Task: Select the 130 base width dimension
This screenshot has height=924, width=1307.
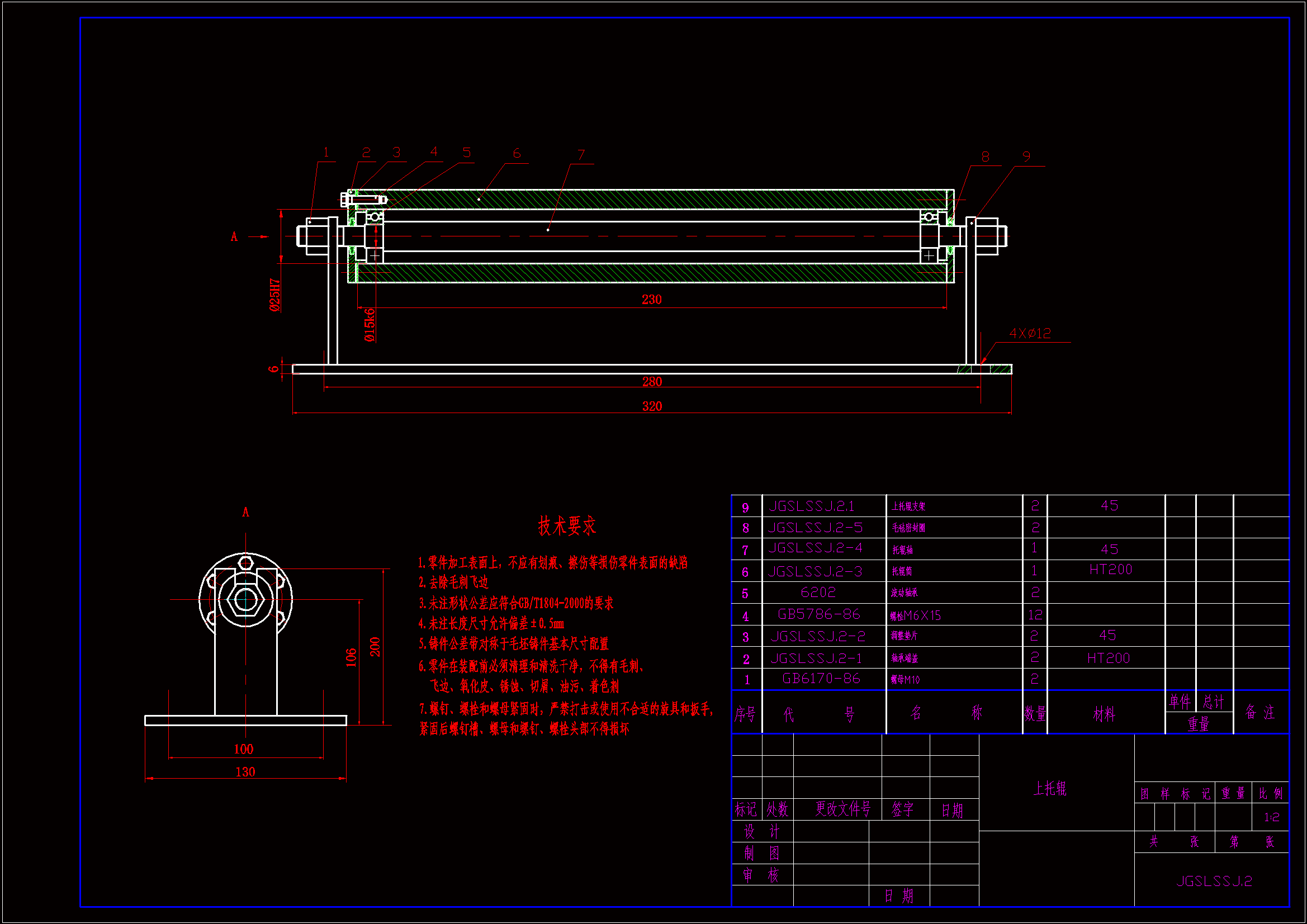Action: tap(245, 772)
